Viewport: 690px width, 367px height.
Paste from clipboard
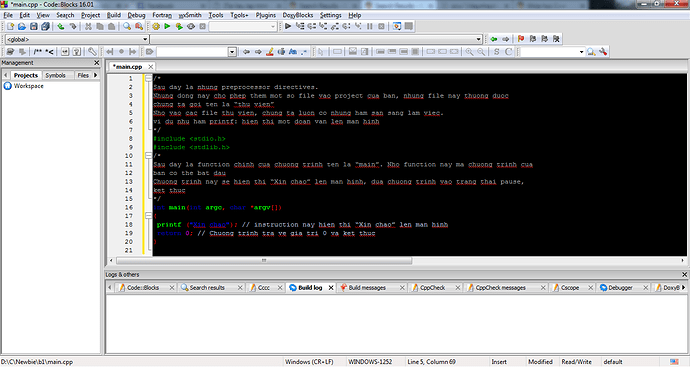coord(111,26)
